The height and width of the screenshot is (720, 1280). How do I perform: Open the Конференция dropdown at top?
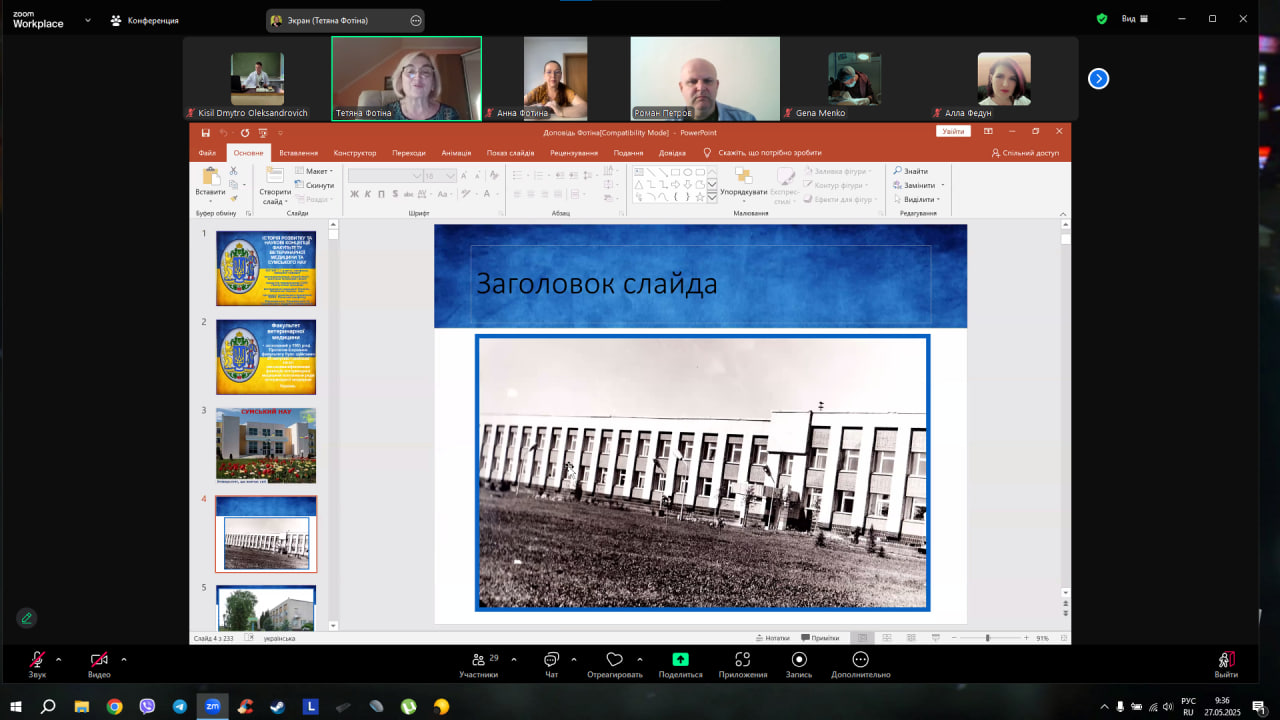point(146,20)
